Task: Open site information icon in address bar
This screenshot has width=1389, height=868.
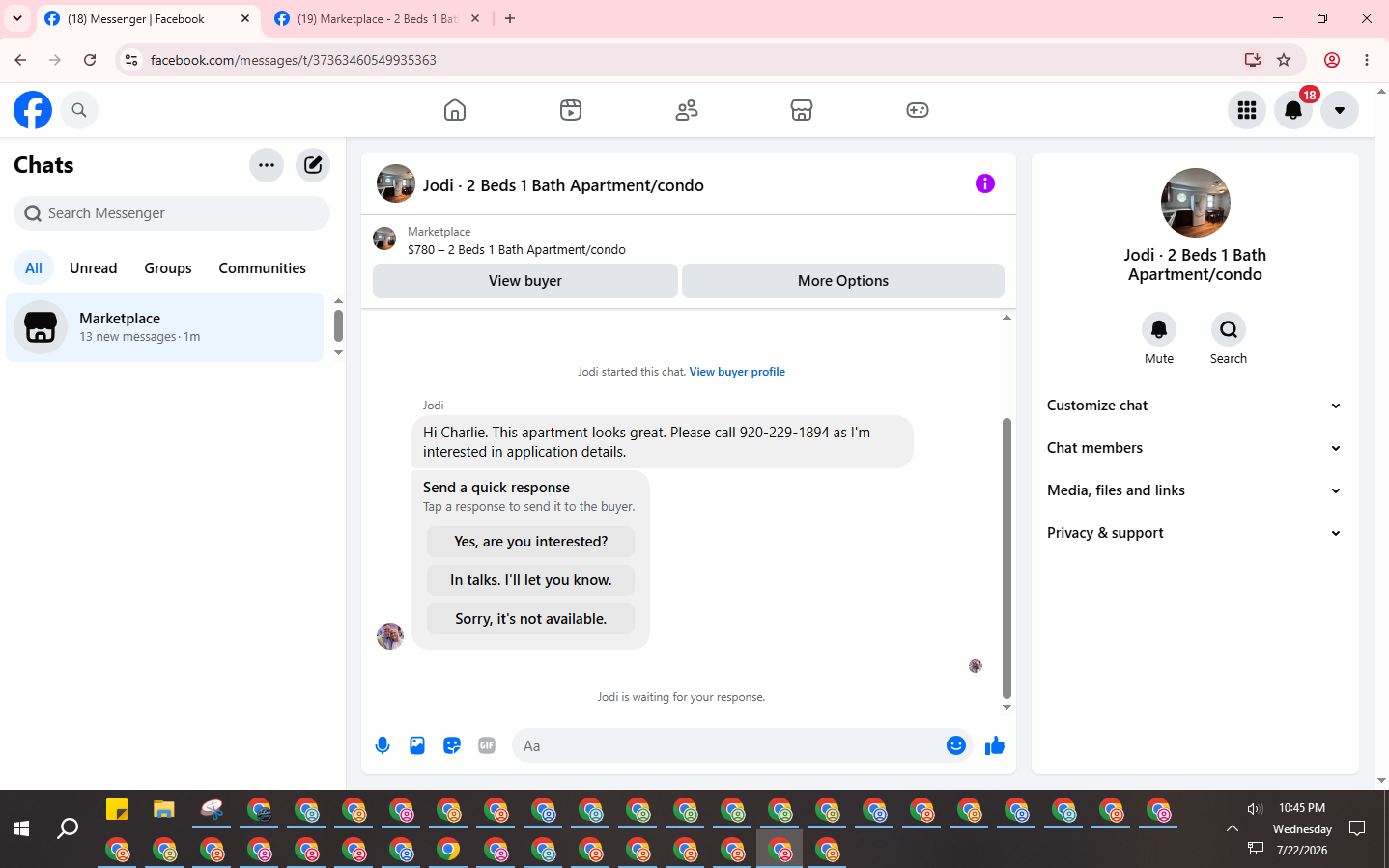Action: 132,60
